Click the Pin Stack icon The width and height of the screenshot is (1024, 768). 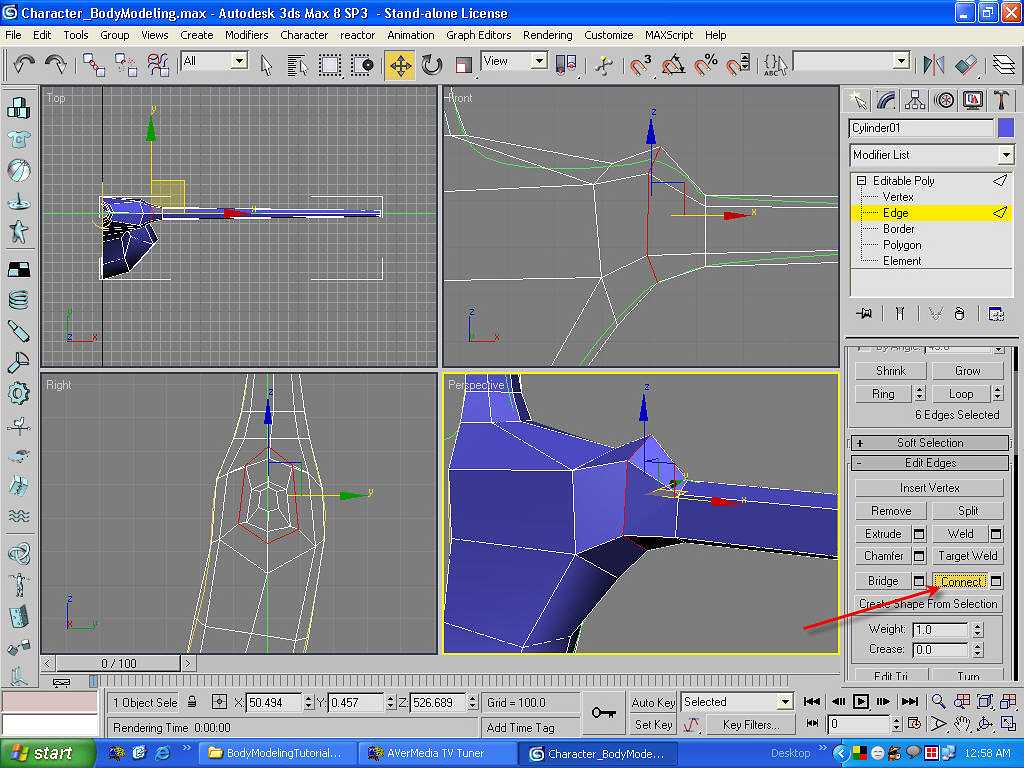[x=864, y=313]
